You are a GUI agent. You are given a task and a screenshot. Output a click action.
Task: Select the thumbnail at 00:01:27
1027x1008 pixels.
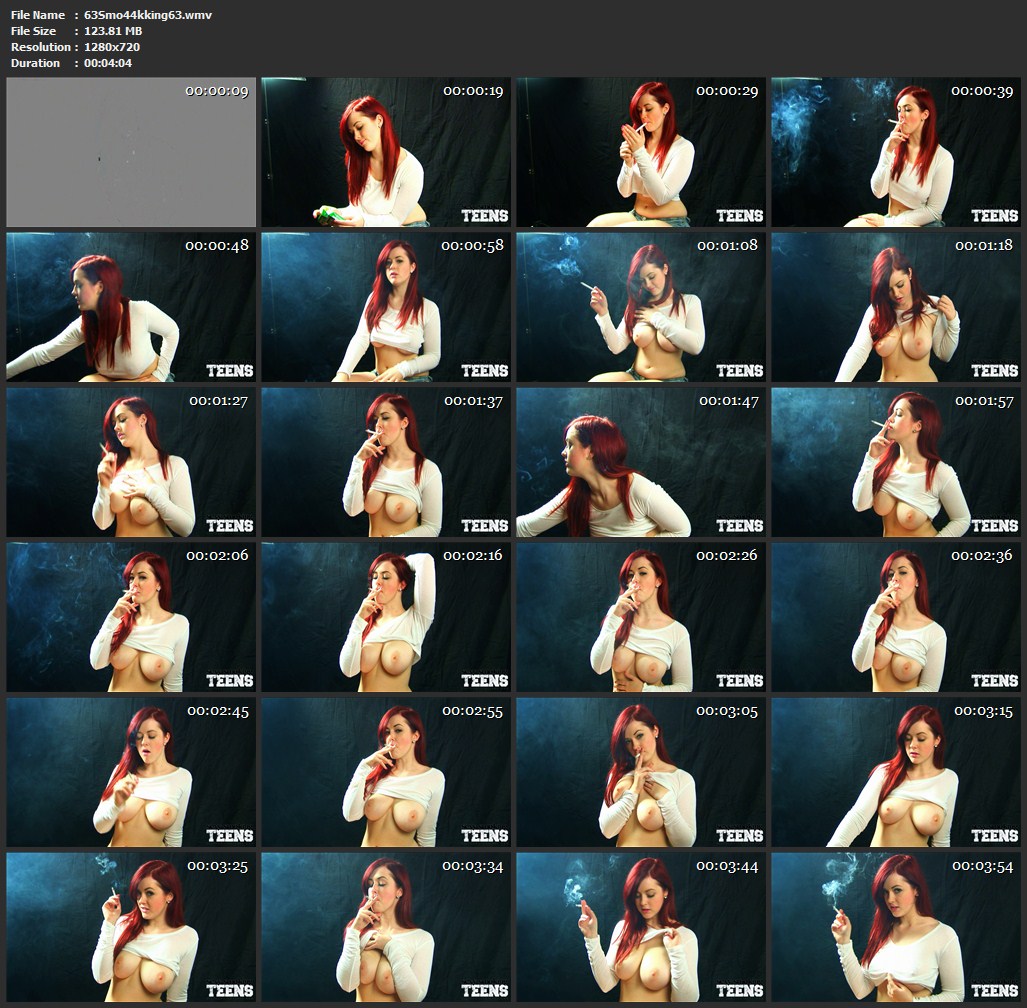coord(131,462)
